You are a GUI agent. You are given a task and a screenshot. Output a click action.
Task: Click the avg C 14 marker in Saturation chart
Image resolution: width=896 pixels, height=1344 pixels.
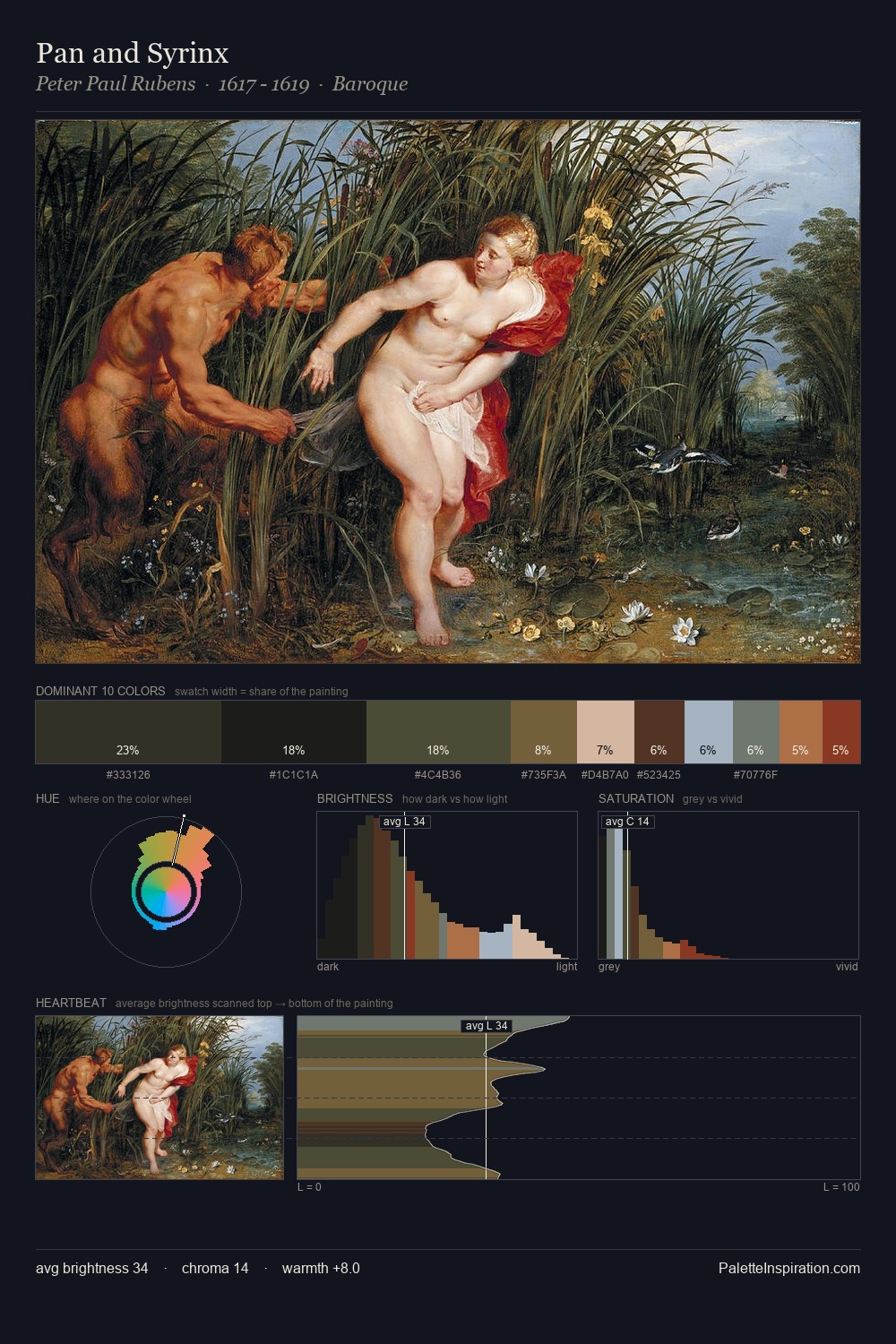(x=627, y=822)
